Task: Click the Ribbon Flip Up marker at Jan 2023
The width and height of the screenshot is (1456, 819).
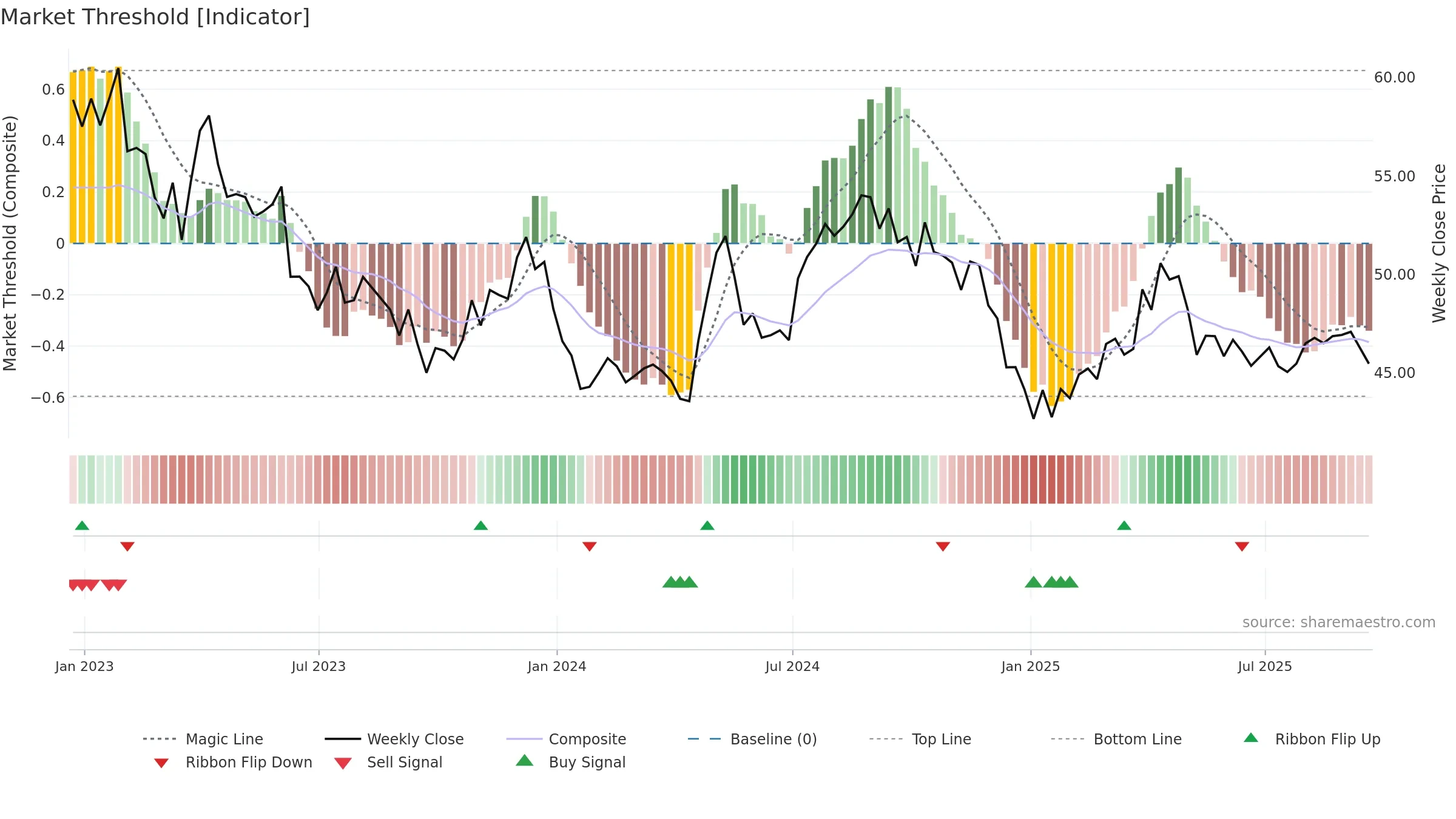Action: click(x=82, y=525)
